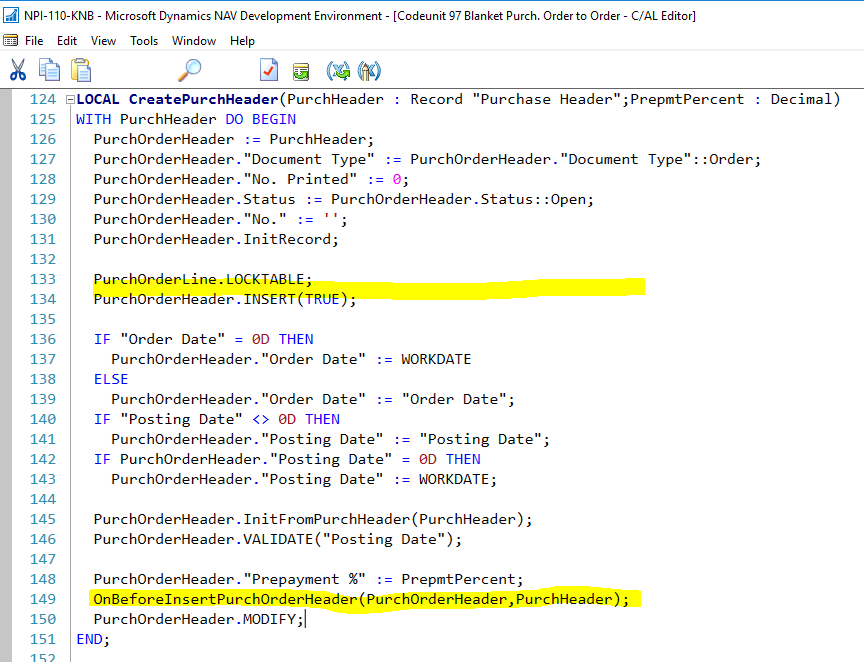This screenshot has width=864, height=662.
Task: Click the Paste toolbar icon
Action: (x=80, y=70)
